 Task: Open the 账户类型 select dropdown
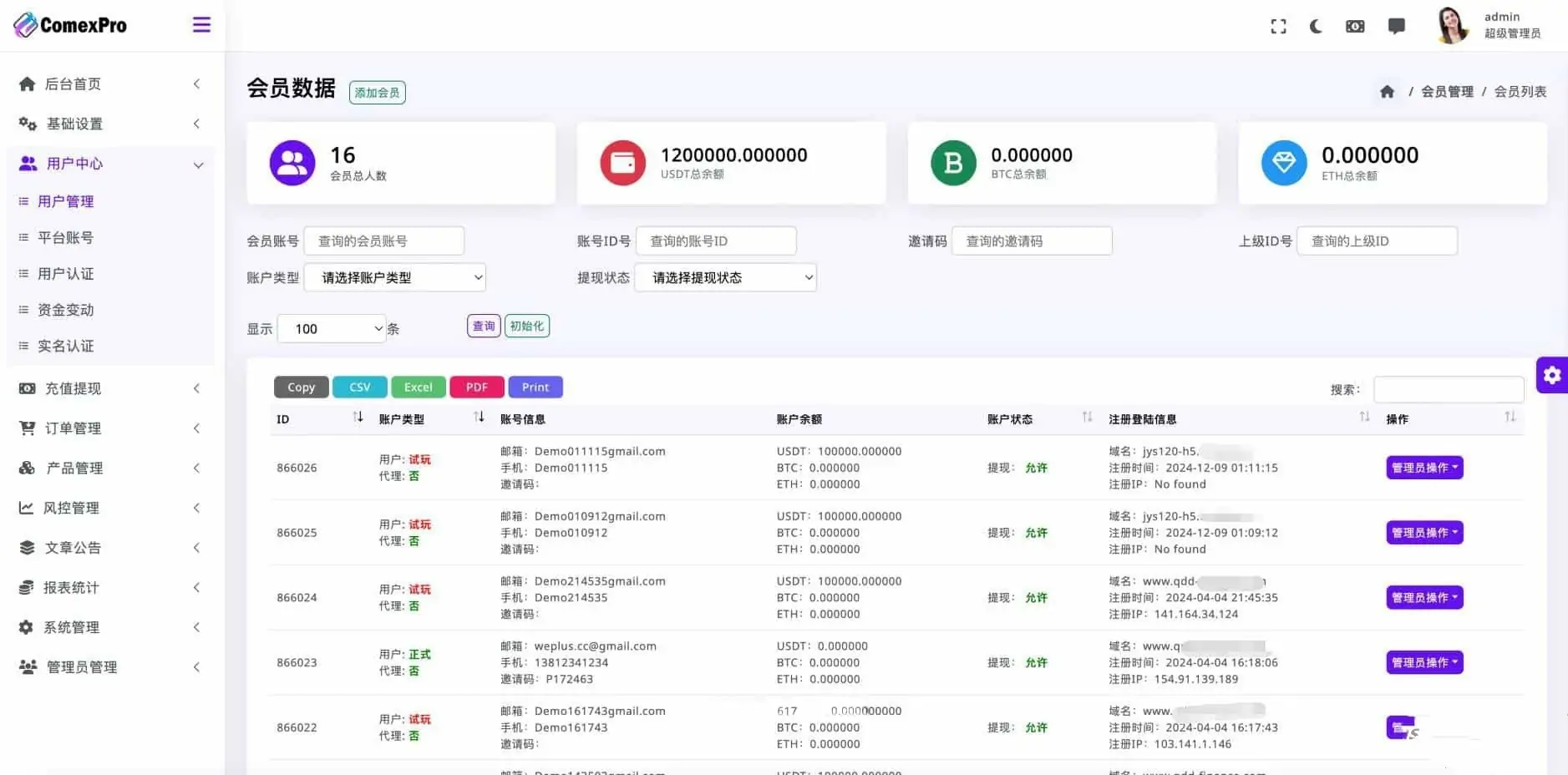coord(395,277)
